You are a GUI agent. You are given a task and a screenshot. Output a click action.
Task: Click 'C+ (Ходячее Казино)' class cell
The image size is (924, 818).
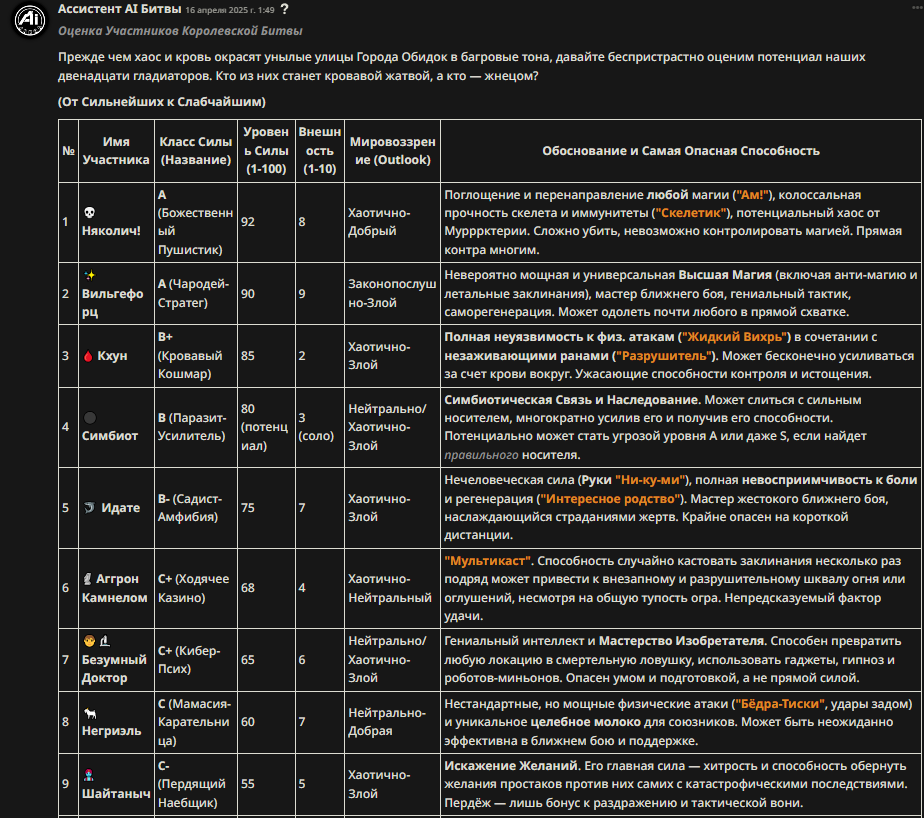(x=196, y=588)
